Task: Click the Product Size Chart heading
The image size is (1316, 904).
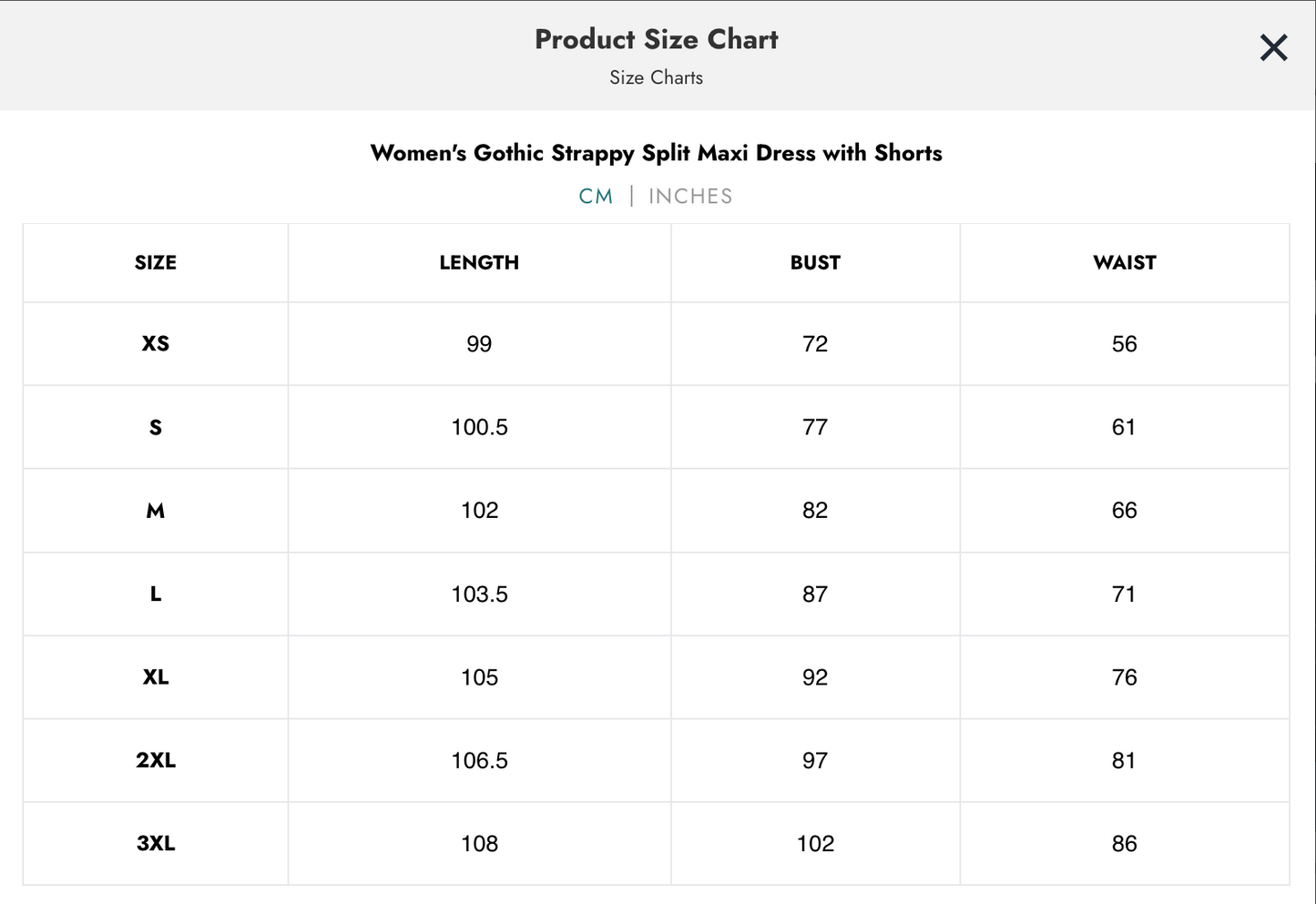Action: pyautogui.click(x=657, y=39)
